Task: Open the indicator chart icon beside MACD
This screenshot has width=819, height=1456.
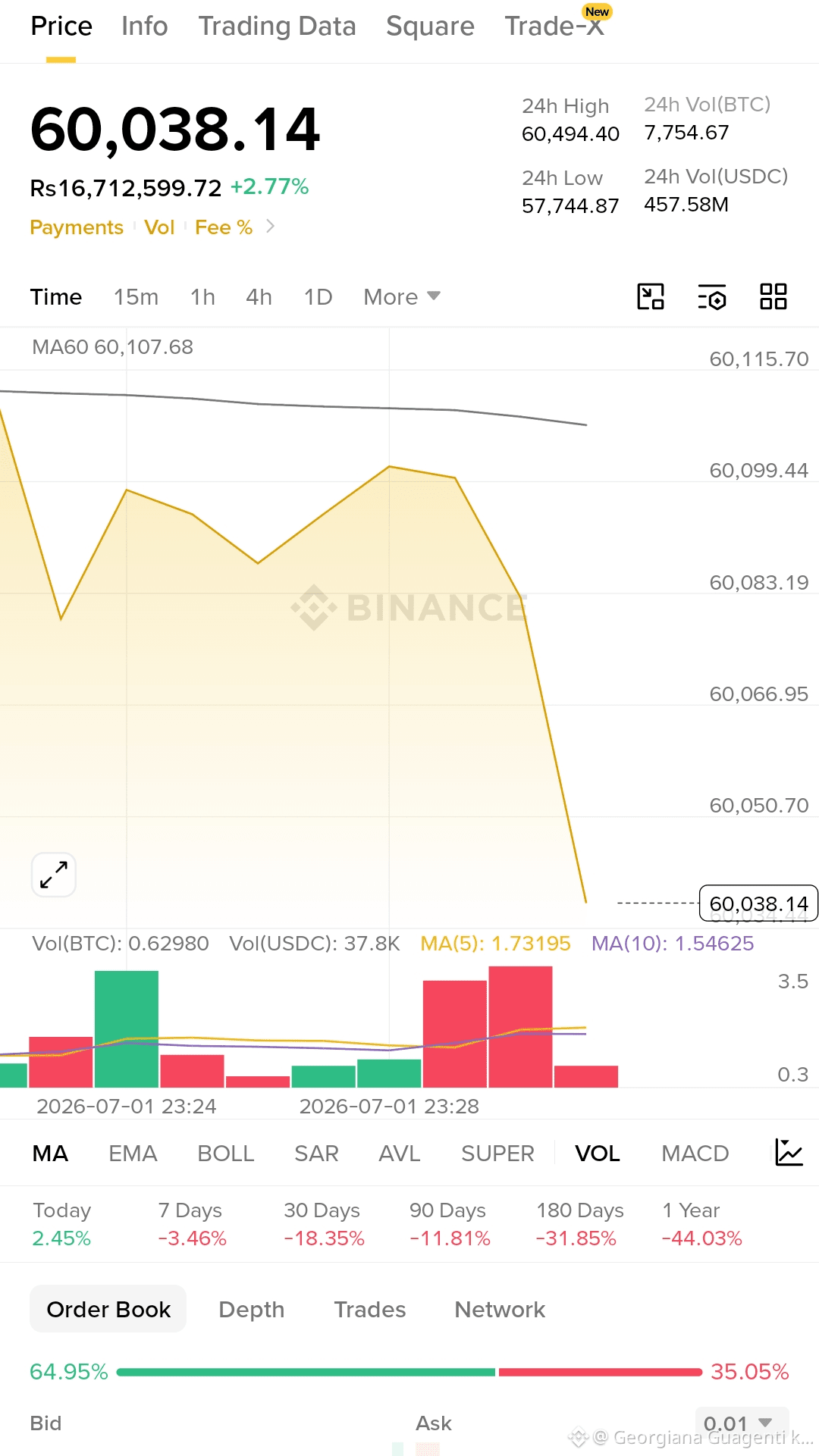Action: (x=789, y=1153)
